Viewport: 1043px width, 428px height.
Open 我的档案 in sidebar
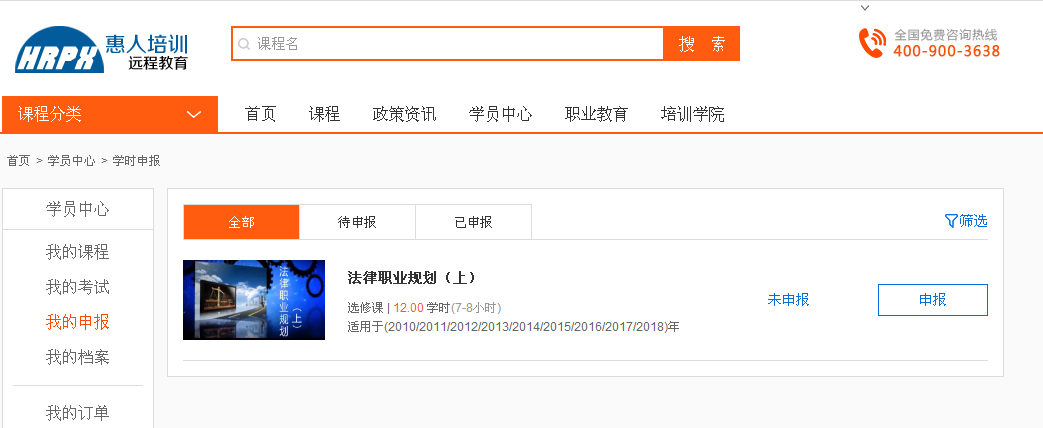[x=77, y=357]
